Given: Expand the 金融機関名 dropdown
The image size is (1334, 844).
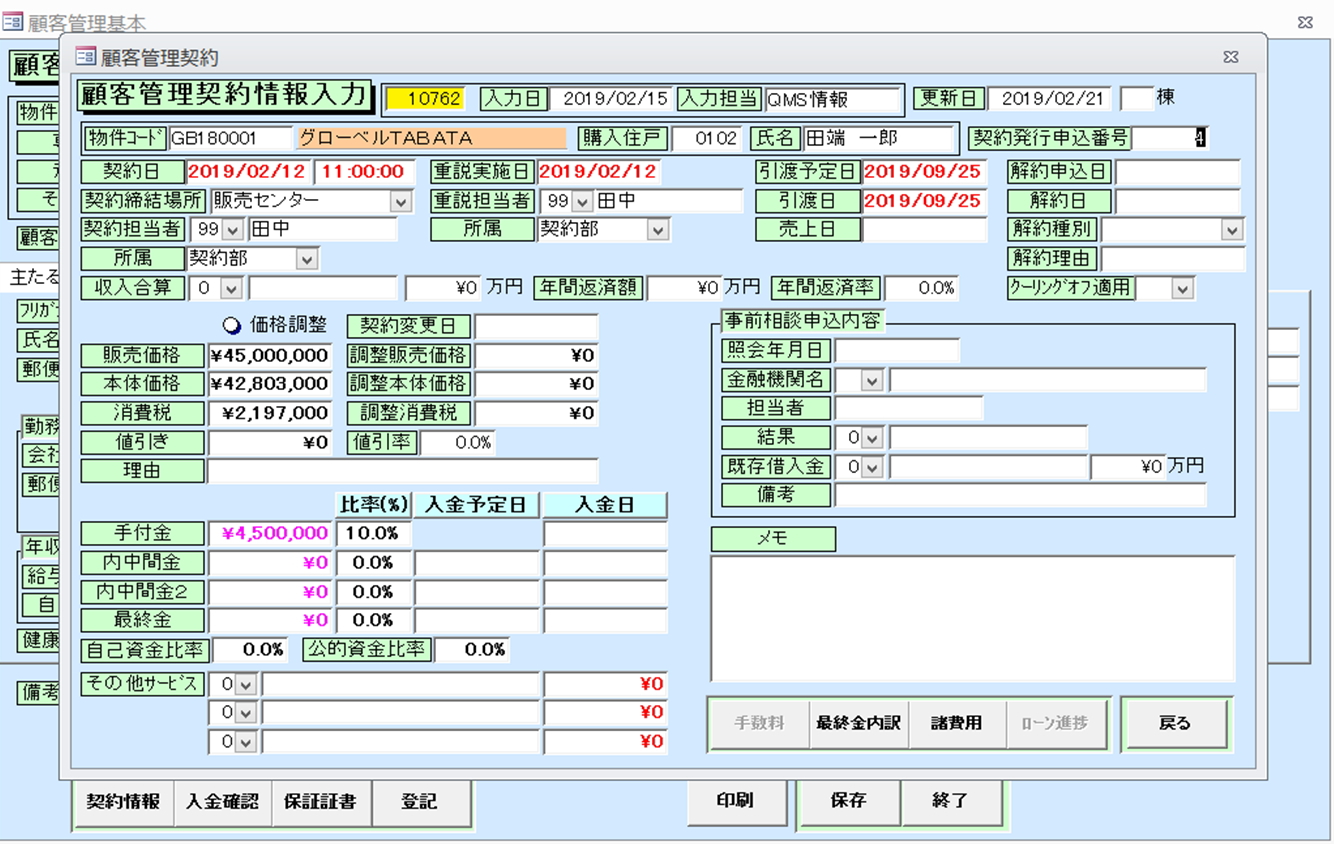Looking at the screenshot, I should (872, 380).
